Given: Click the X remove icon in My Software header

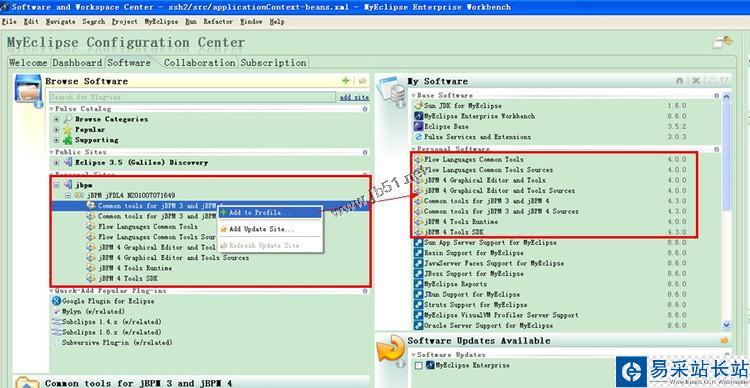Looking at the screenshot, I should [x=696, y=81].
